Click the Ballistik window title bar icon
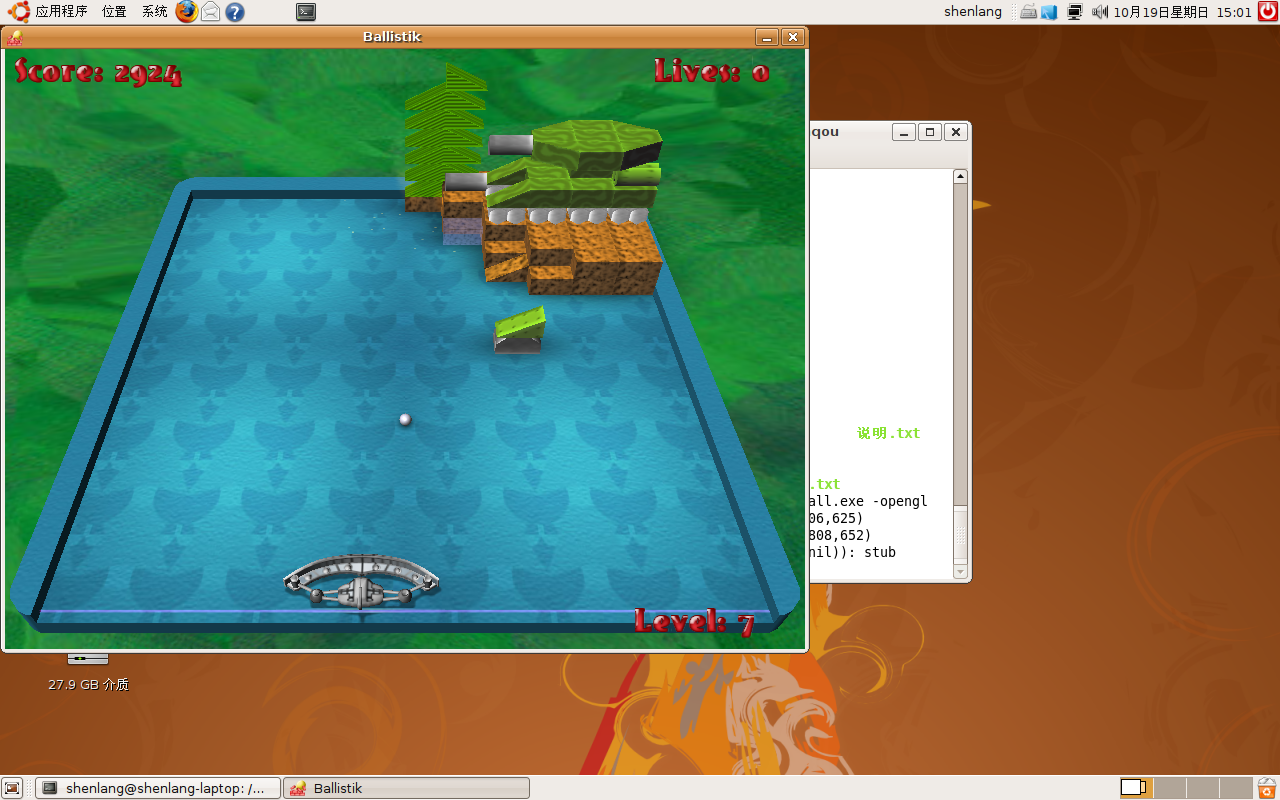The image size is (1280, 800). 14,37
